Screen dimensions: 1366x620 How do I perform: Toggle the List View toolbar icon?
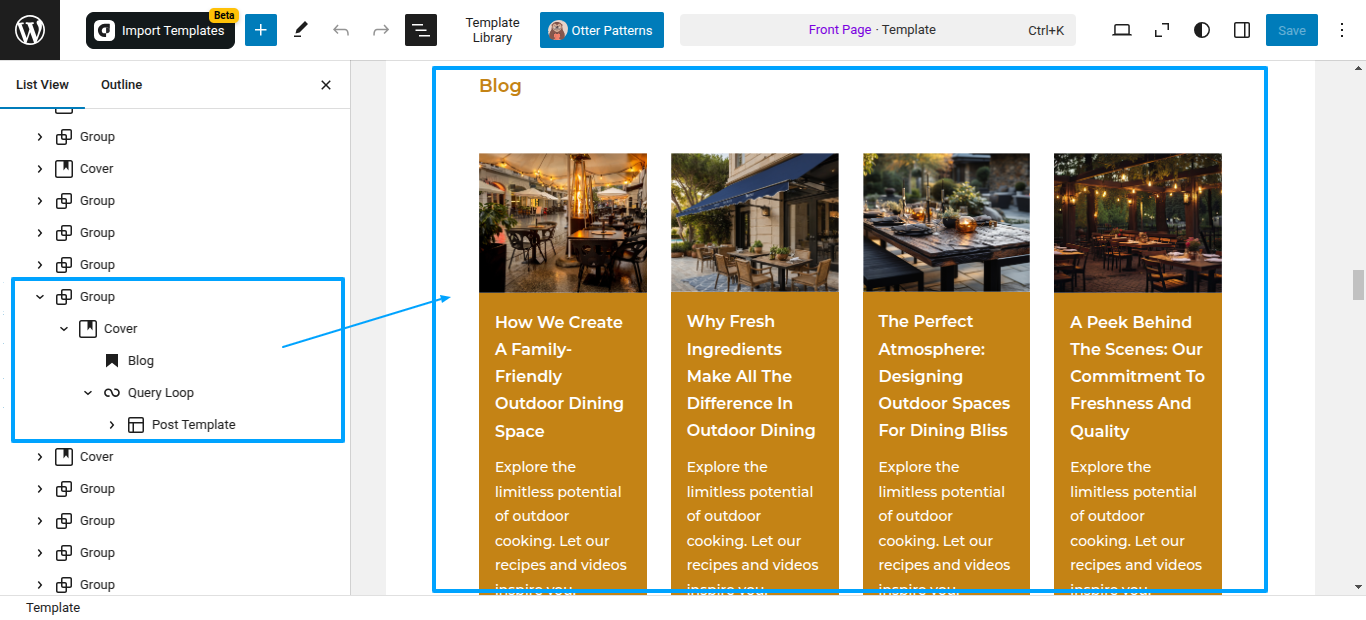pyautogui.click(x=421, y=30)
